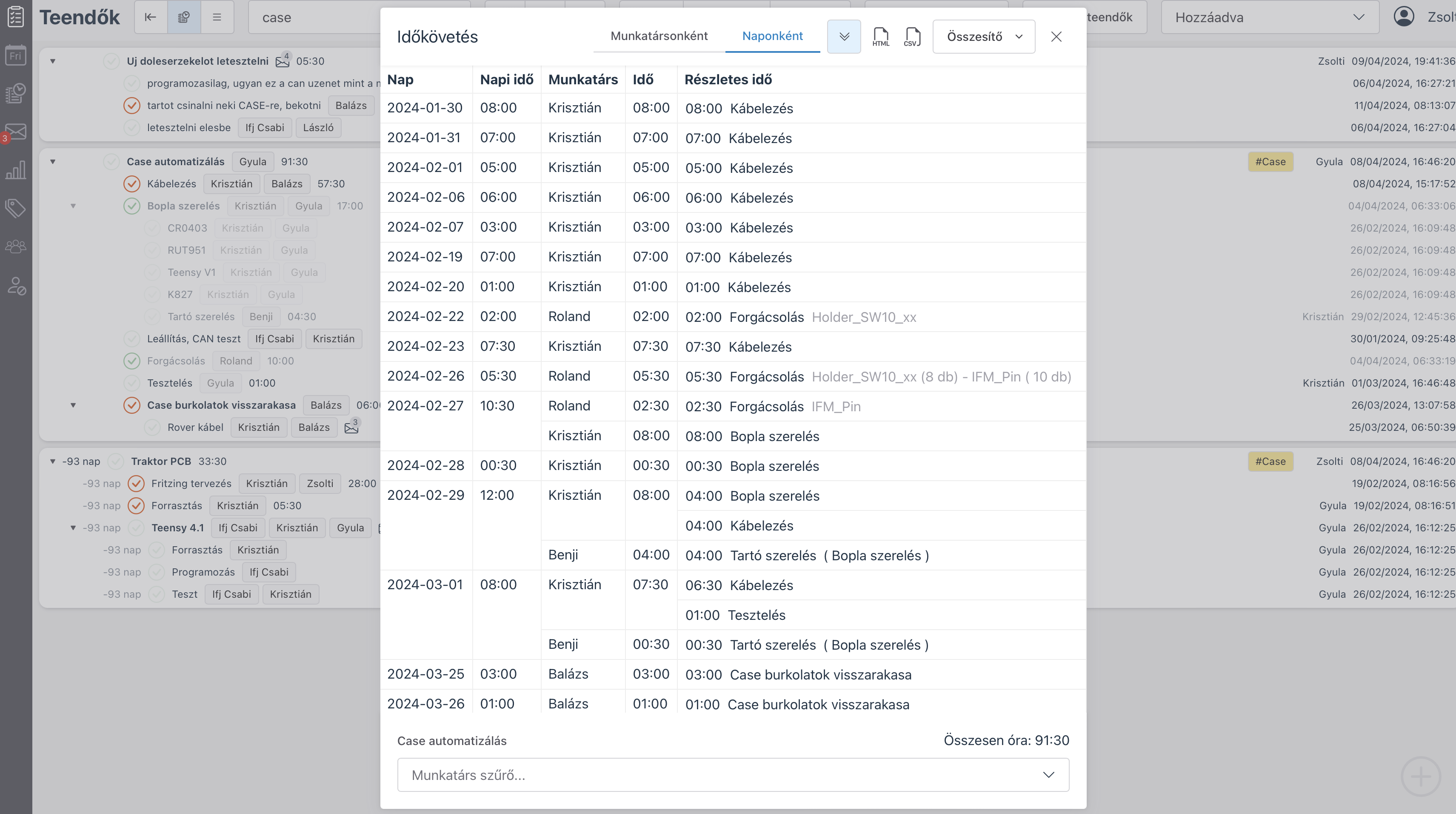This screenshot has width=1456, height=814.
Task: Open the calendar icon in sidebar
Action: 15,55
